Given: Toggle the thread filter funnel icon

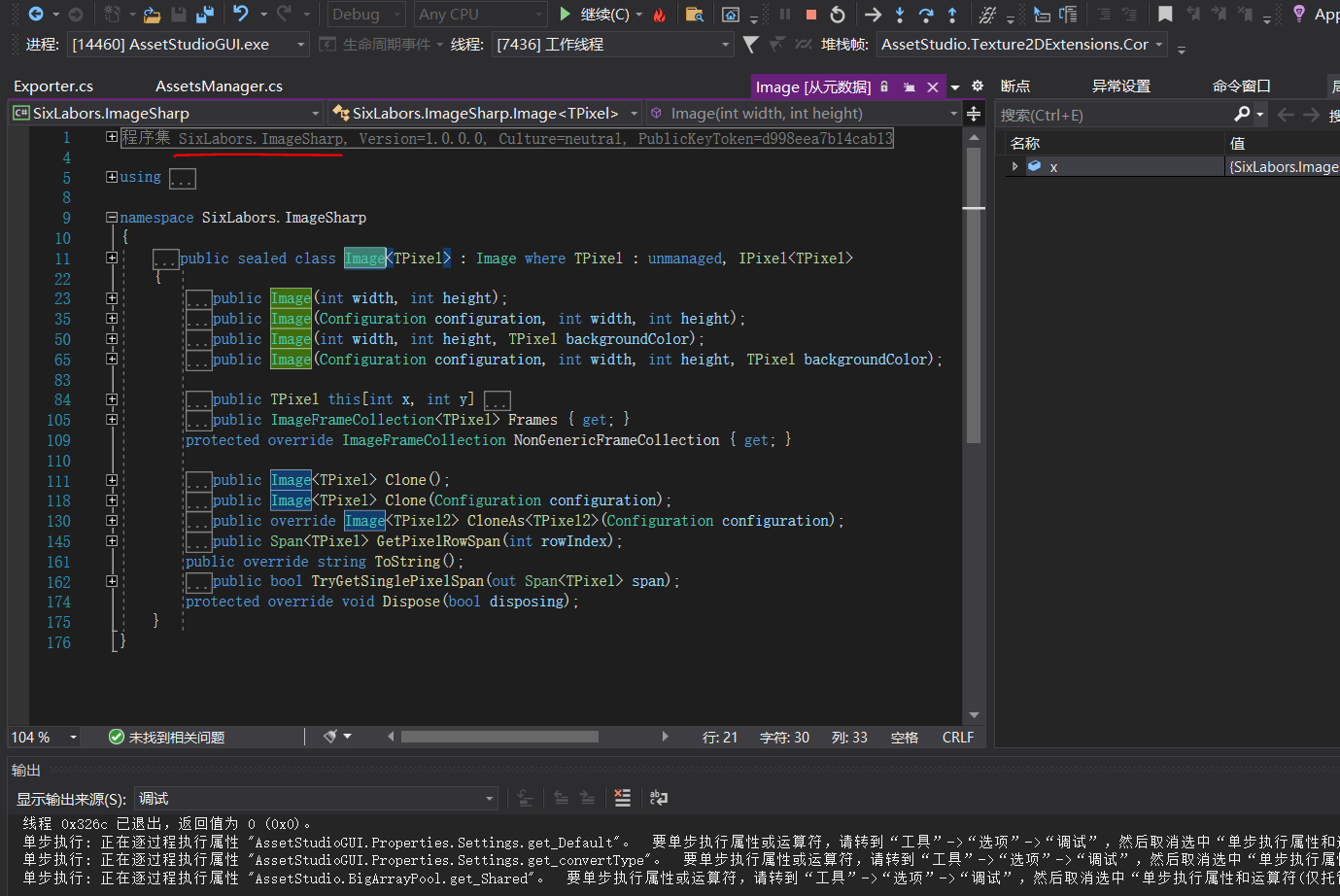Looking at the screenshot, I should (750, 45).
